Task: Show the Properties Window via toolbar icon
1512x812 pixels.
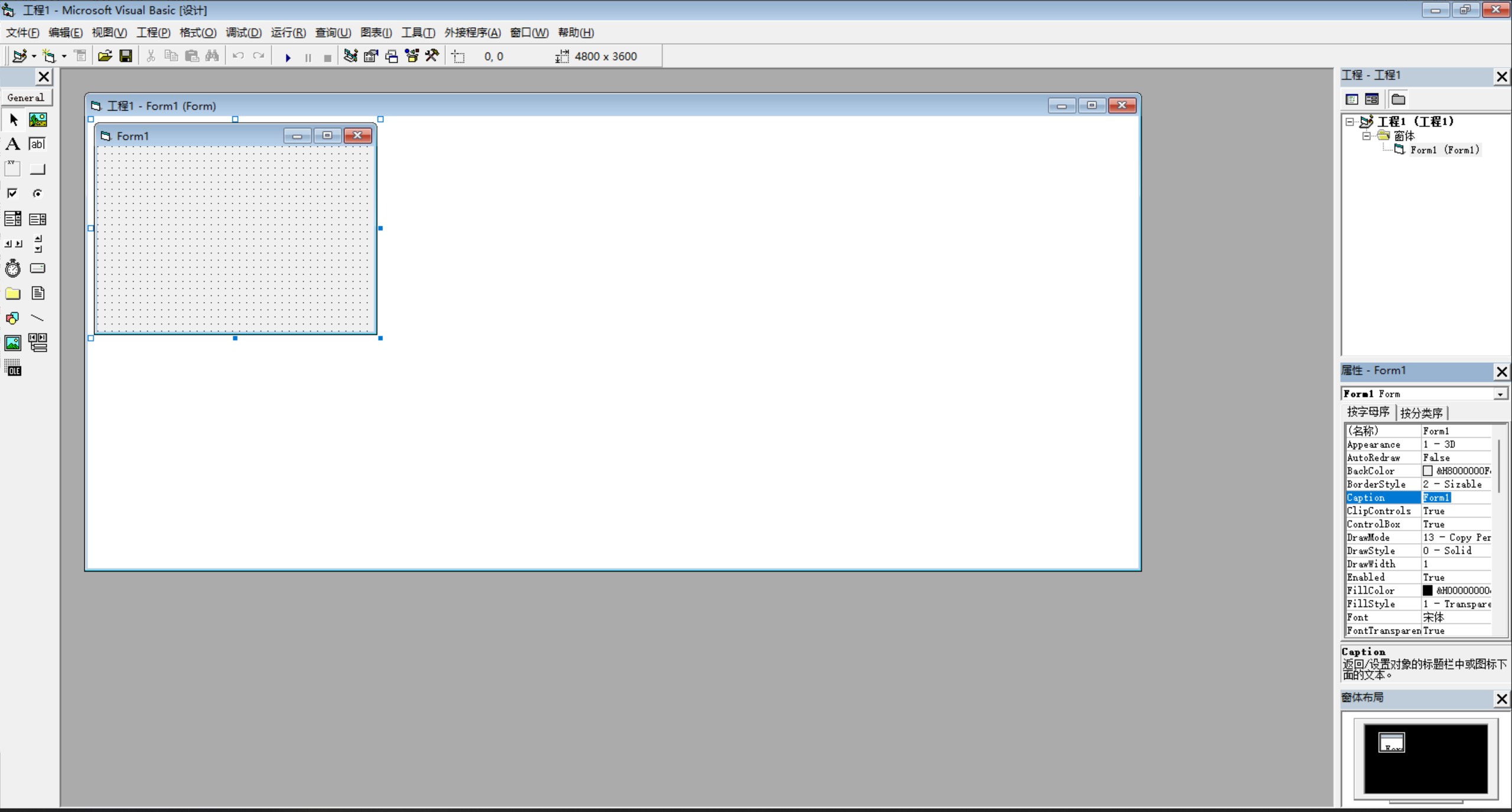Action: (x=371, y=56)
